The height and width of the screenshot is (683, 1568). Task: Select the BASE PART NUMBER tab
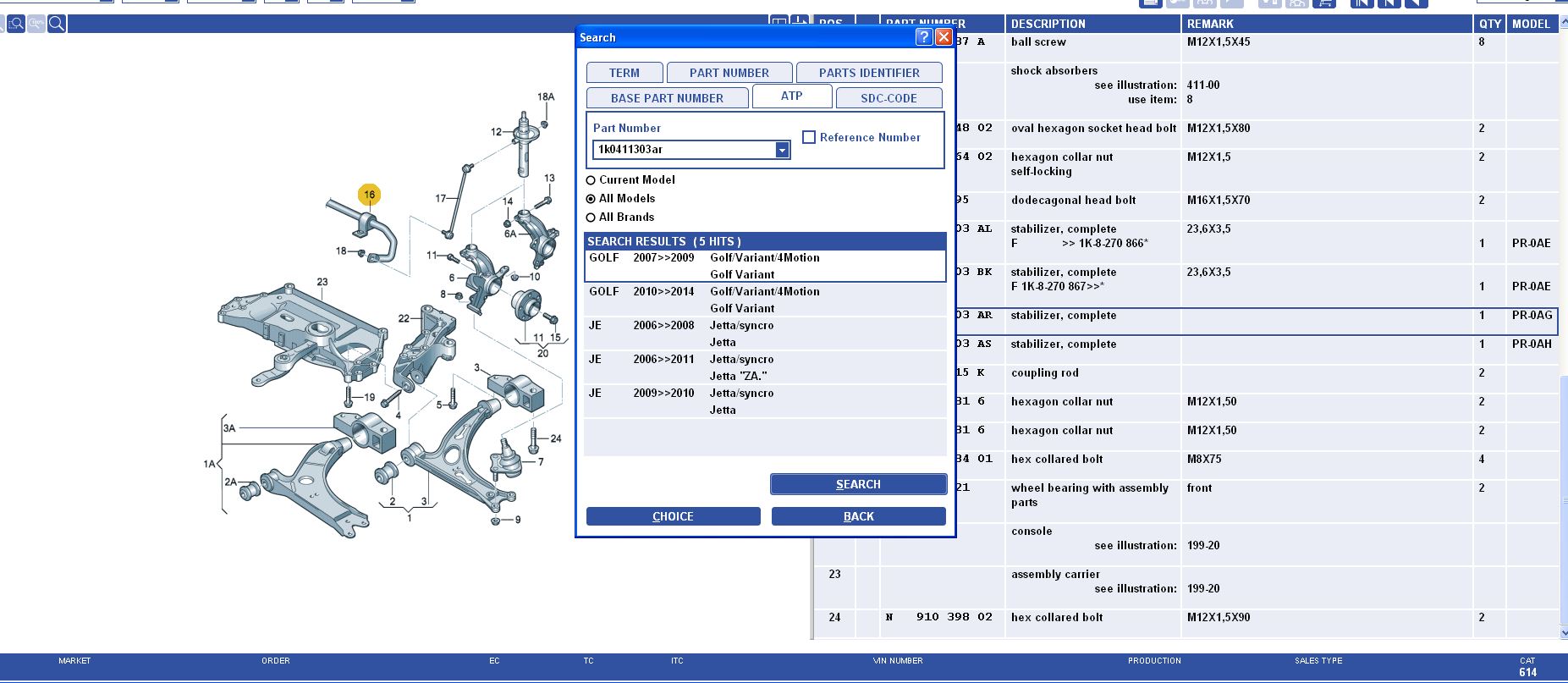667,98
